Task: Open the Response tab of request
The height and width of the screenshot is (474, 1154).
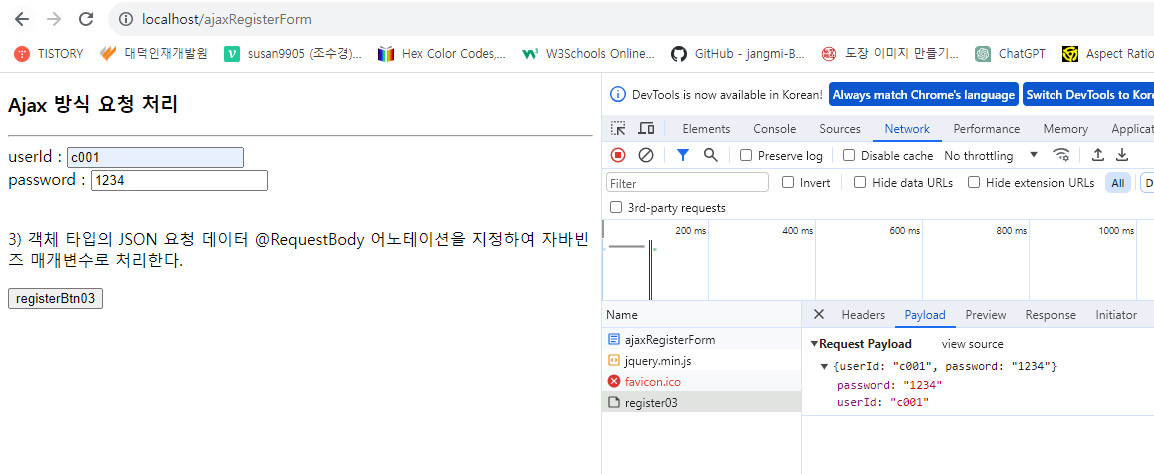Action: pos(1050,314)
